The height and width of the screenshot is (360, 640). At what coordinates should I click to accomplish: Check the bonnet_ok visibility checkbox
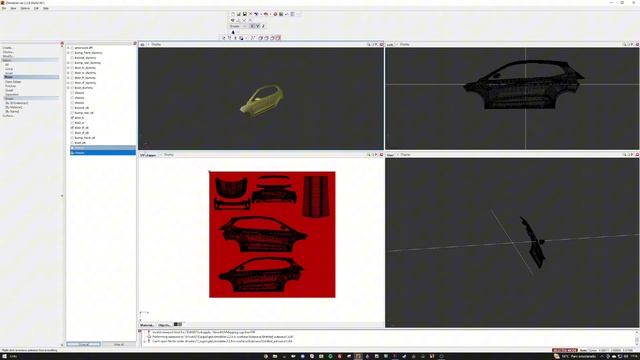tap(72, 108)
